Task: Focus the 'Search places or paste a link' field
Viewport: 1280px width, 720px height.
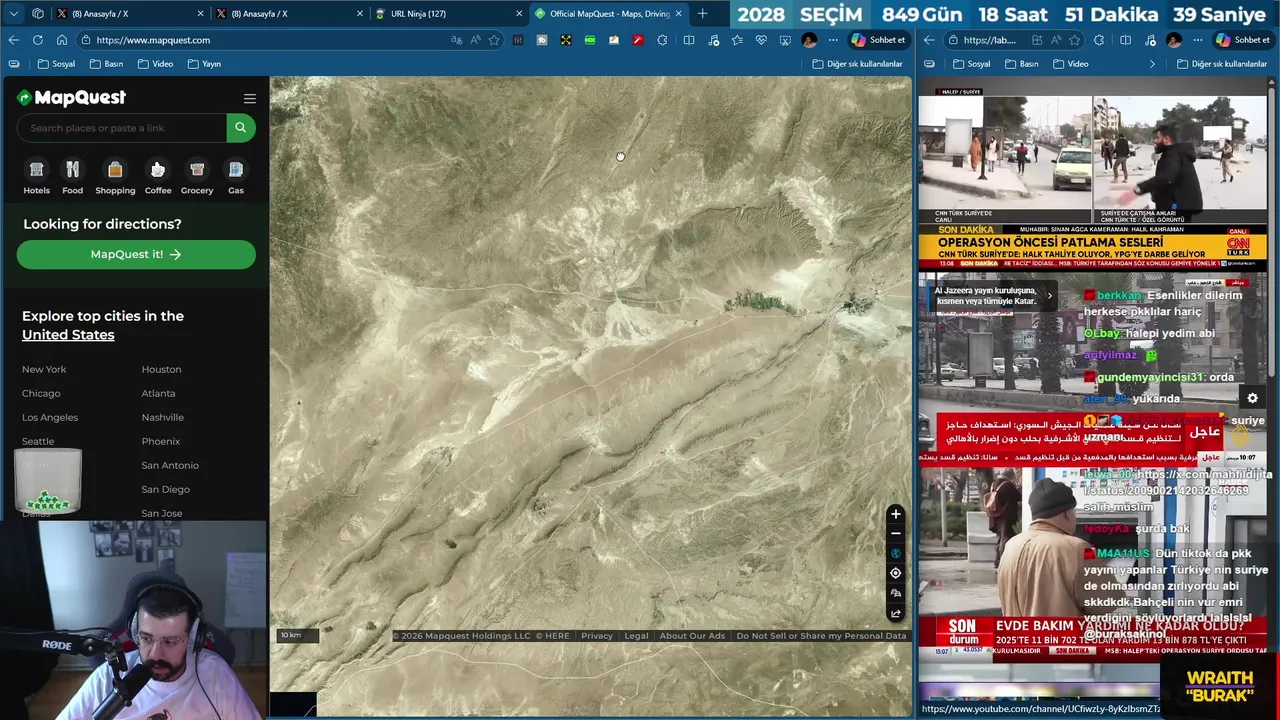Action: pos(121,127)
